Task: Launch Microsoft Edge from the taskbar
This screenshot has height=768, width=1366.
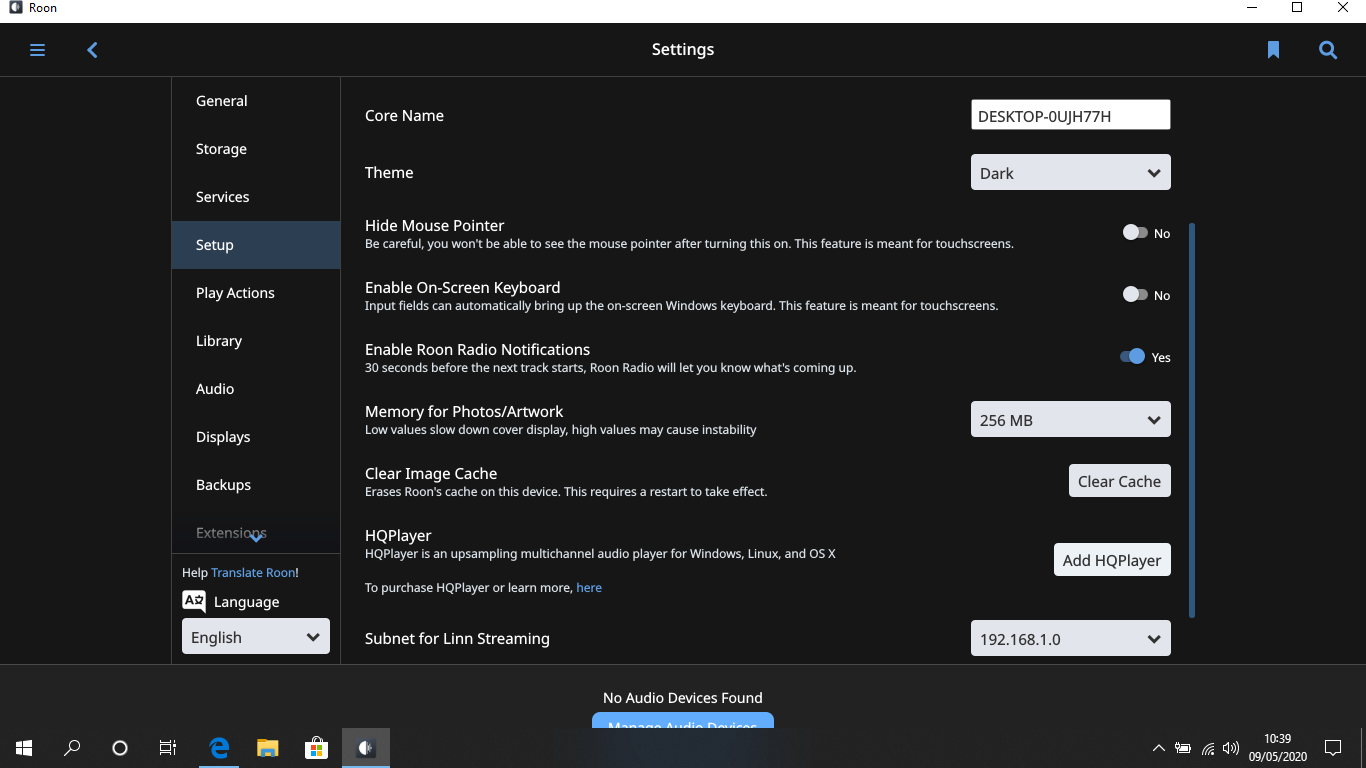Action: [x=219, y=747]
